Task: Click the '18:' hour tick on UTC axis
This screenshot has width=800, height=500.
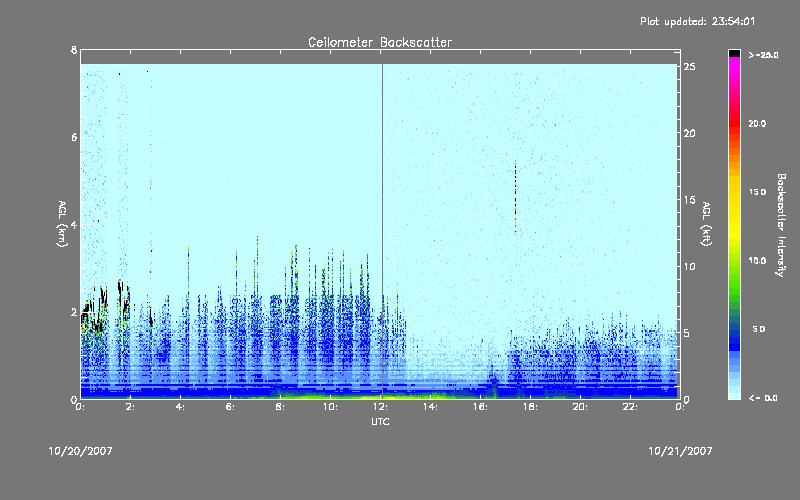Action: tap(530, 407)
